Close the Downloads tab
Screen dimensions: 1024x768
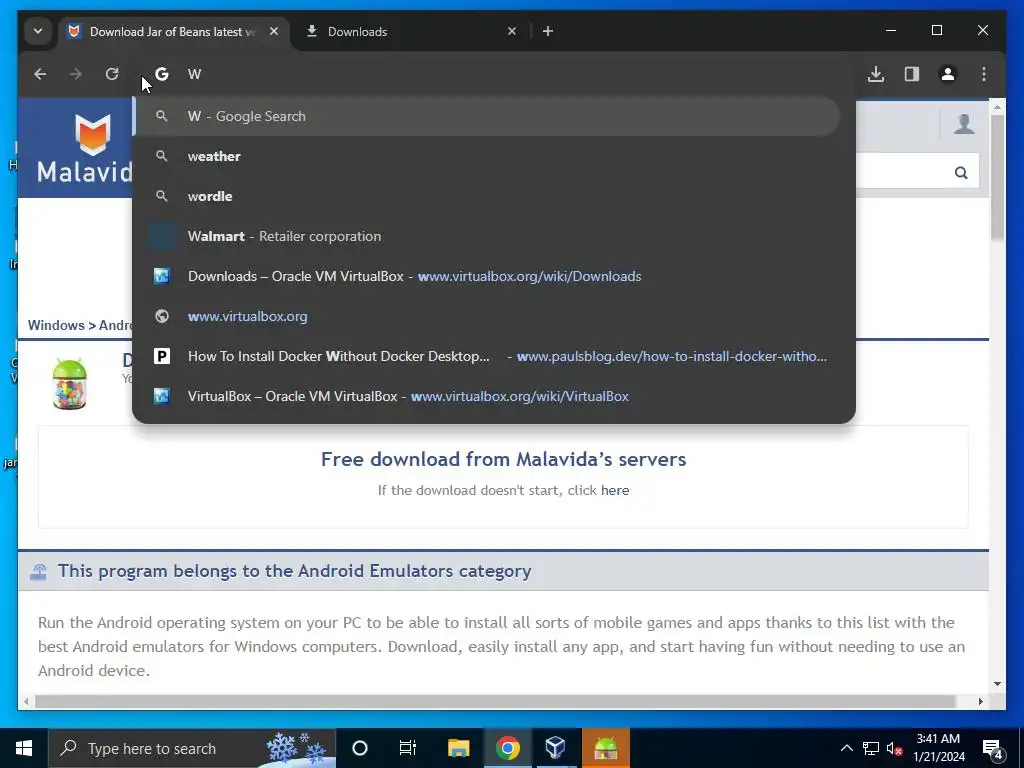pos(512,31)
